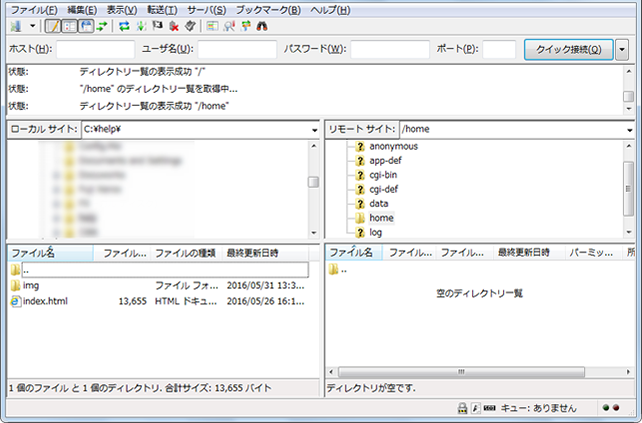This screenshot has width=642, height=423.
Task: Click the message log scroll down arrow
Action: coord(628,109)
